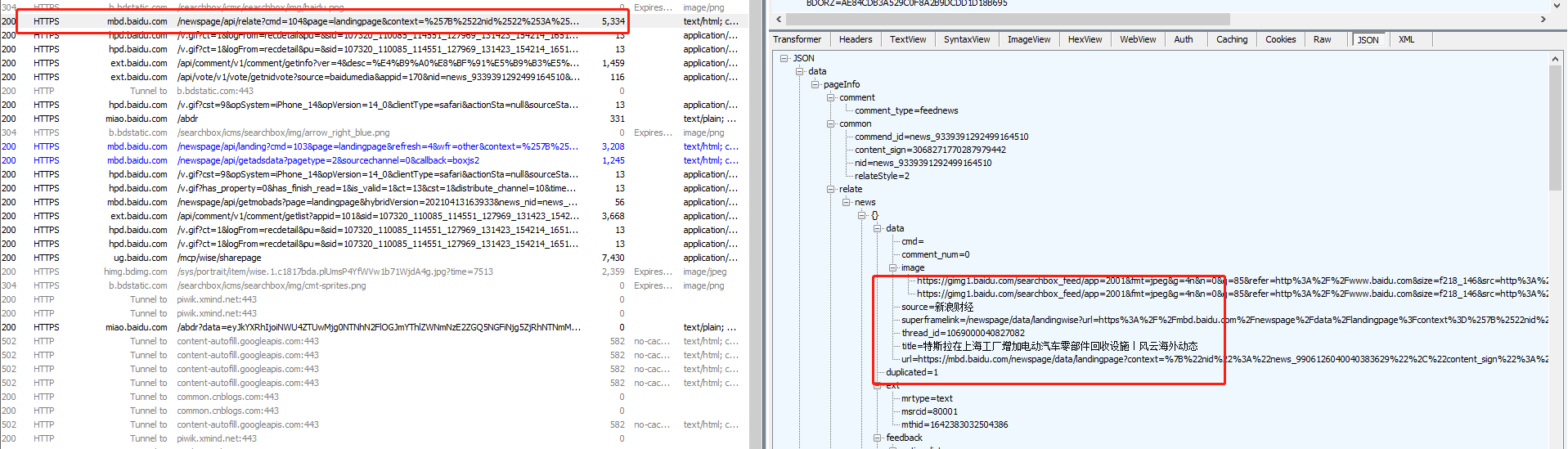1568x449 pixels.
Task: Select the /api/vote/v1/getnidvote session
Action: pos(374,77)
